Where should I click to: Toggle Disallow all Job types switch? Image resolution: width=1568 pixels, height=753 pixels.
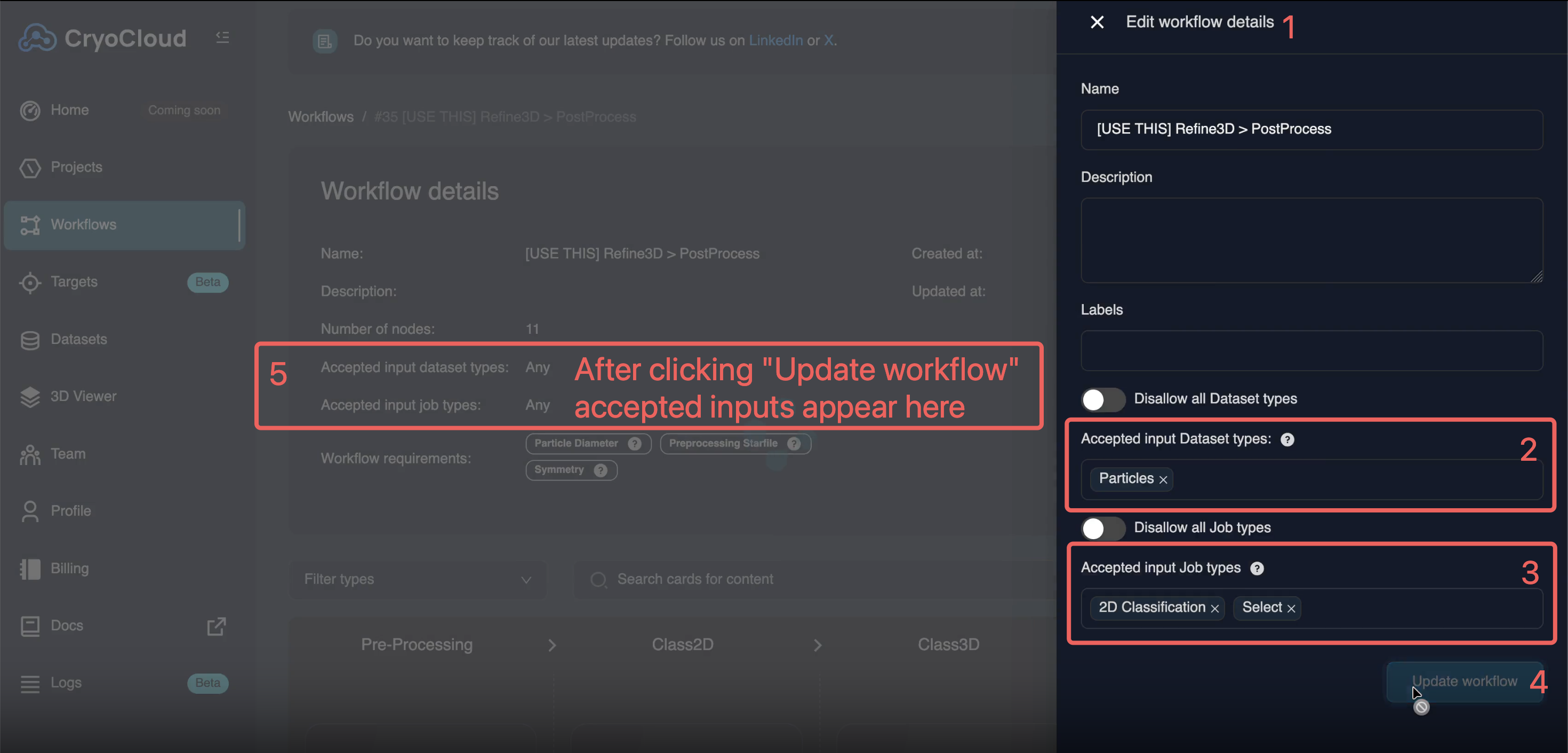1102,528
